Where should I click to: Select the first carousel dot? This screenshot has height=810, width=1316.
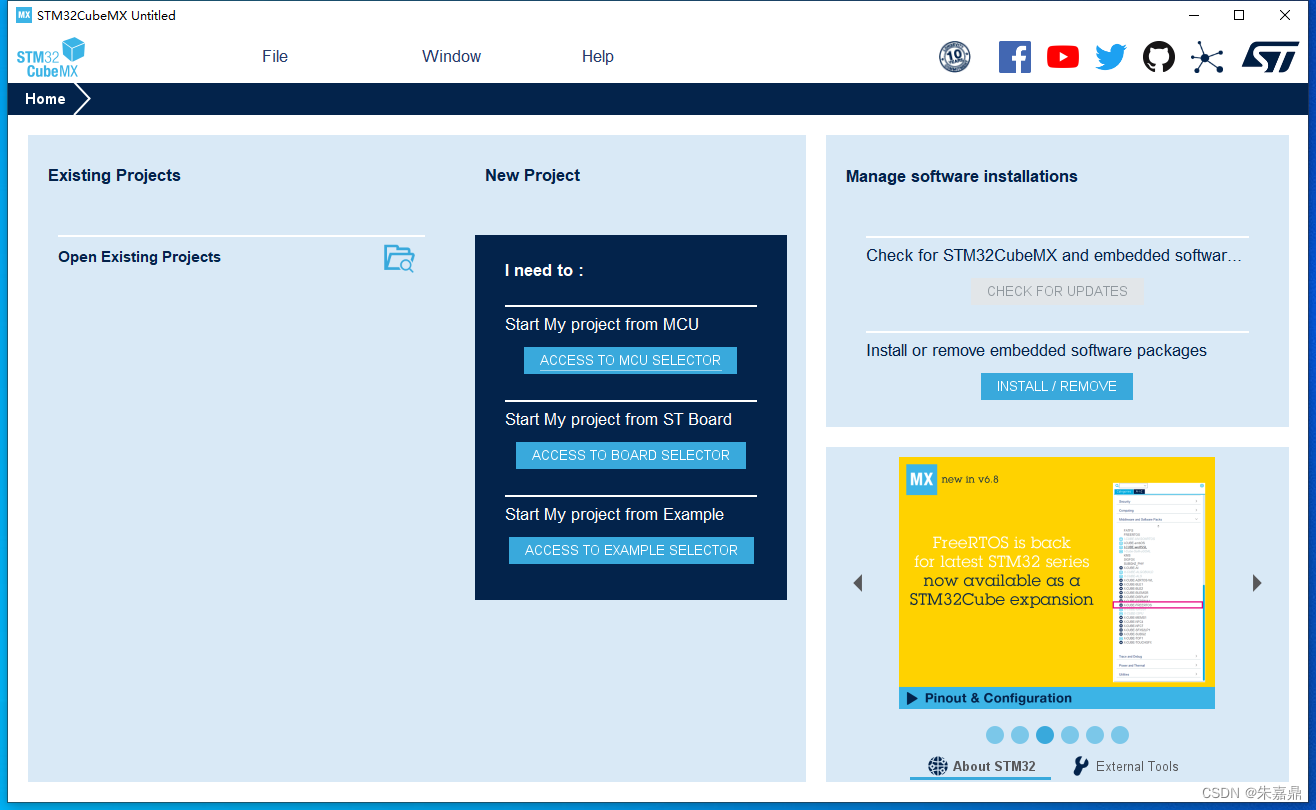click(995, 735)
